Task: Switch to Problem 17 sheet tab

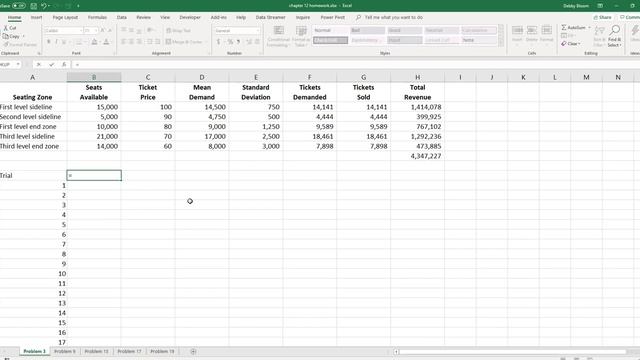Action: [x=129, y=351]
